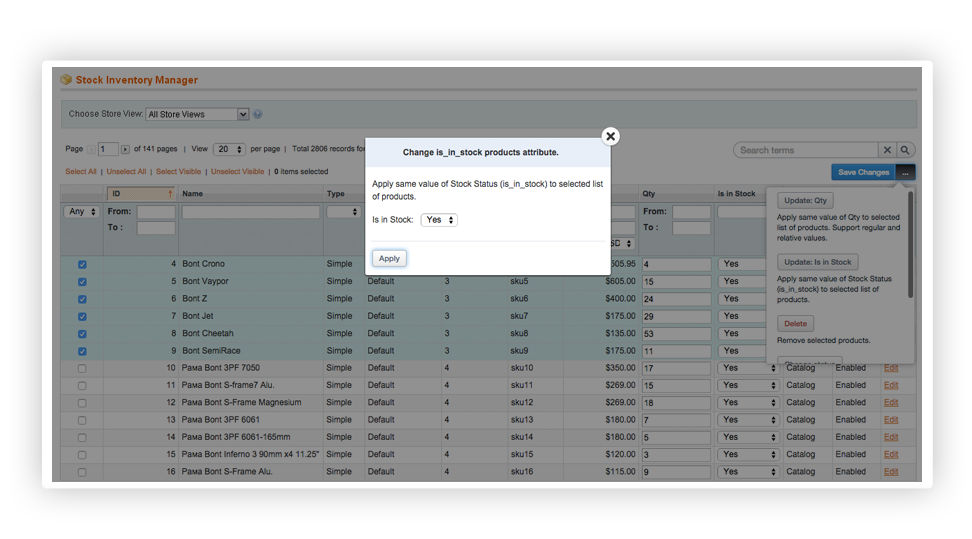Screen dimensions: 972x539
Task: Uncheck the Bont SemiRace row checkbox
Action: point(82,351)
